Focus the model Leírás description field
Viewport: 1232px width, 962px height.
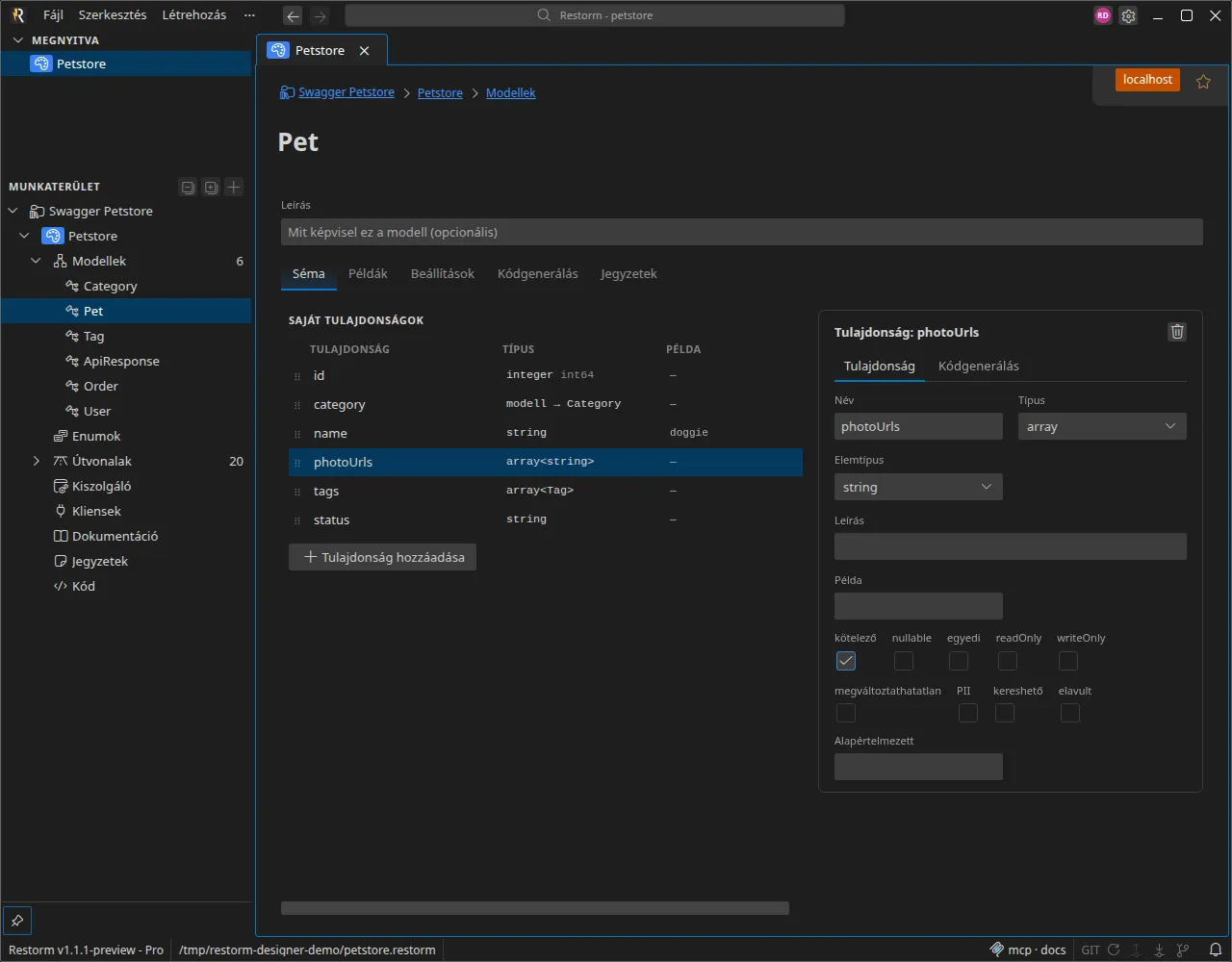coord(741,232)
